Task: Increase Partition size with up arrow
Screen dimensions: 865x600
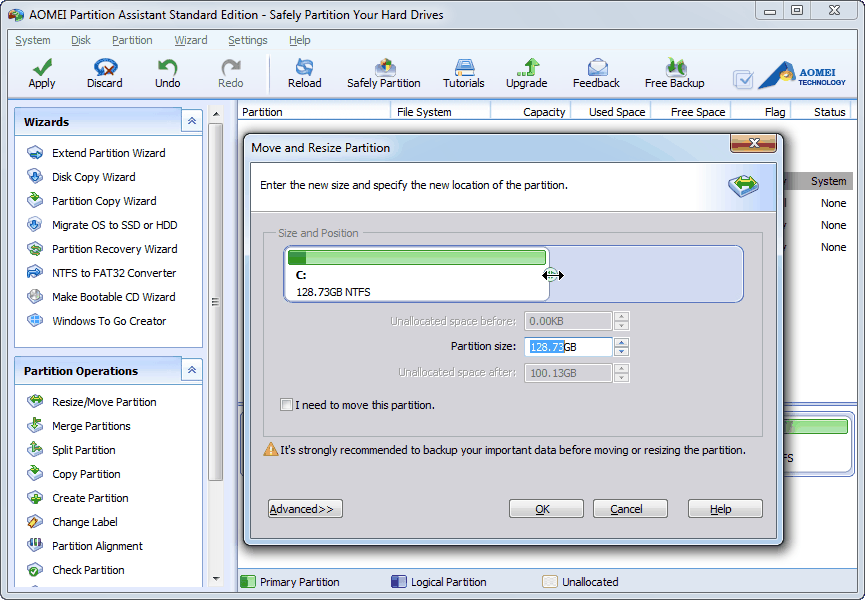Action: coord(622,342)
